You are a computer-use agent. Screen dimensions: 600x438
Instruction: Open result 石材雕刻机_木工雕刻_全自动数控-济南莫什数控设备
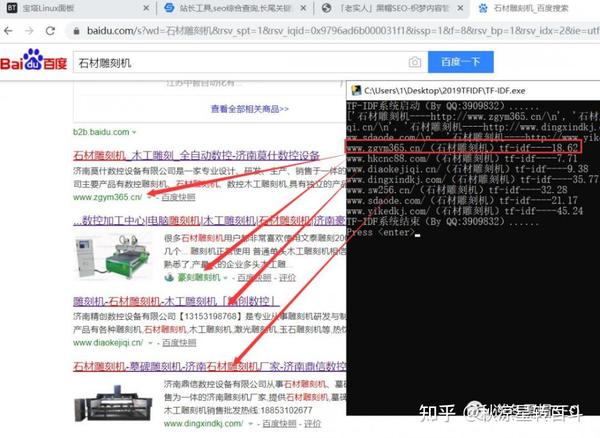[196, 155]
